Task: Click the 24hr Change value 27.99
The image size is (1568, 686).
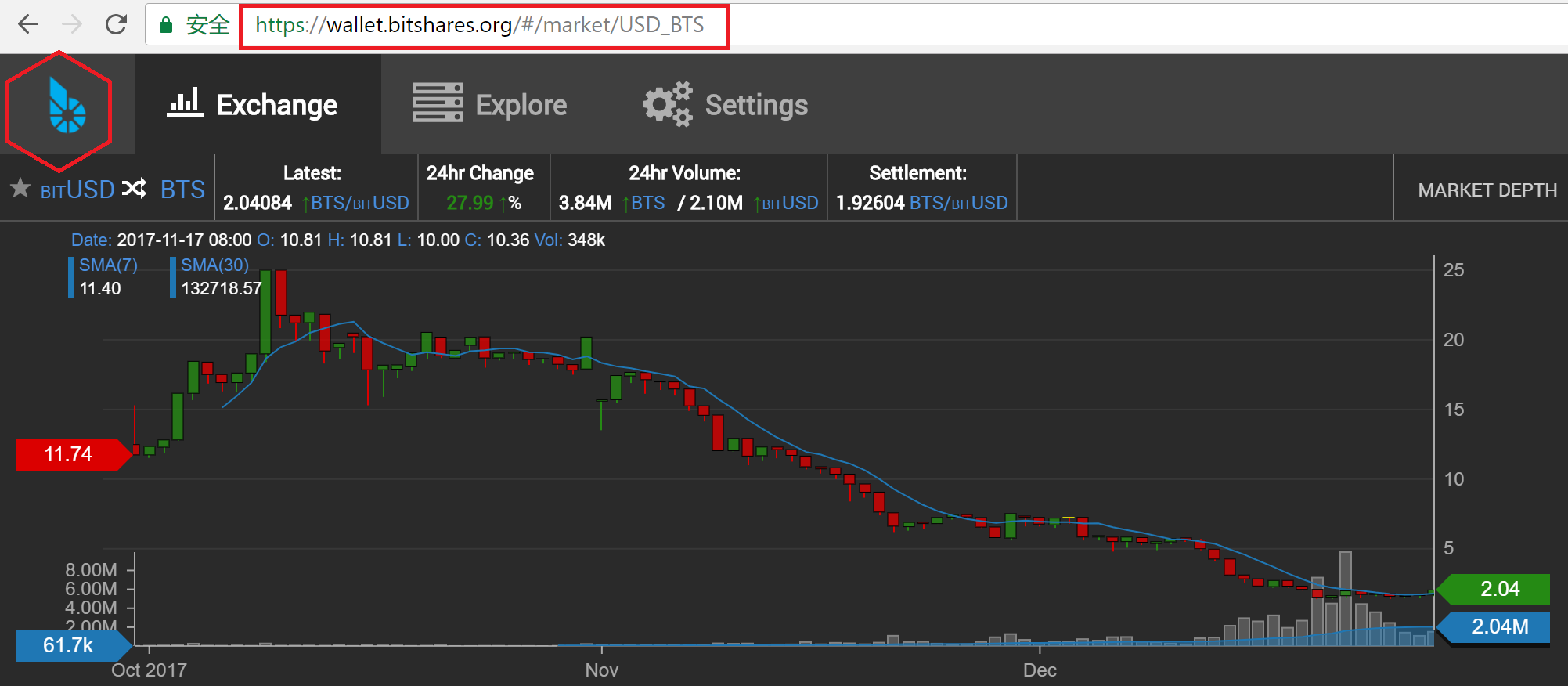Action: pos(470,203)
